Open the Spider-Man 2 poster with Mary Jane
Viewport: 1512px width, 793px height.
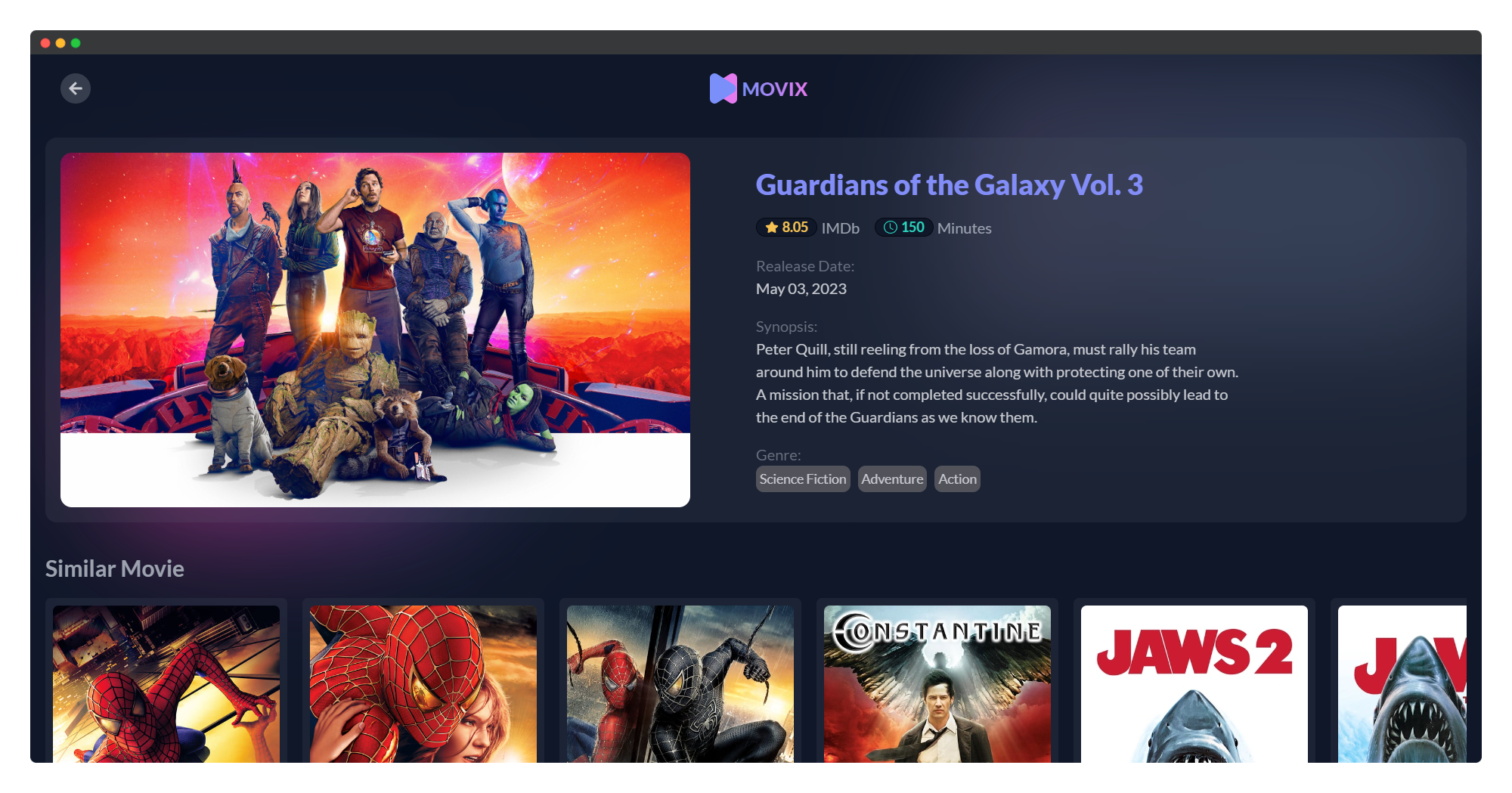point(423,683)
